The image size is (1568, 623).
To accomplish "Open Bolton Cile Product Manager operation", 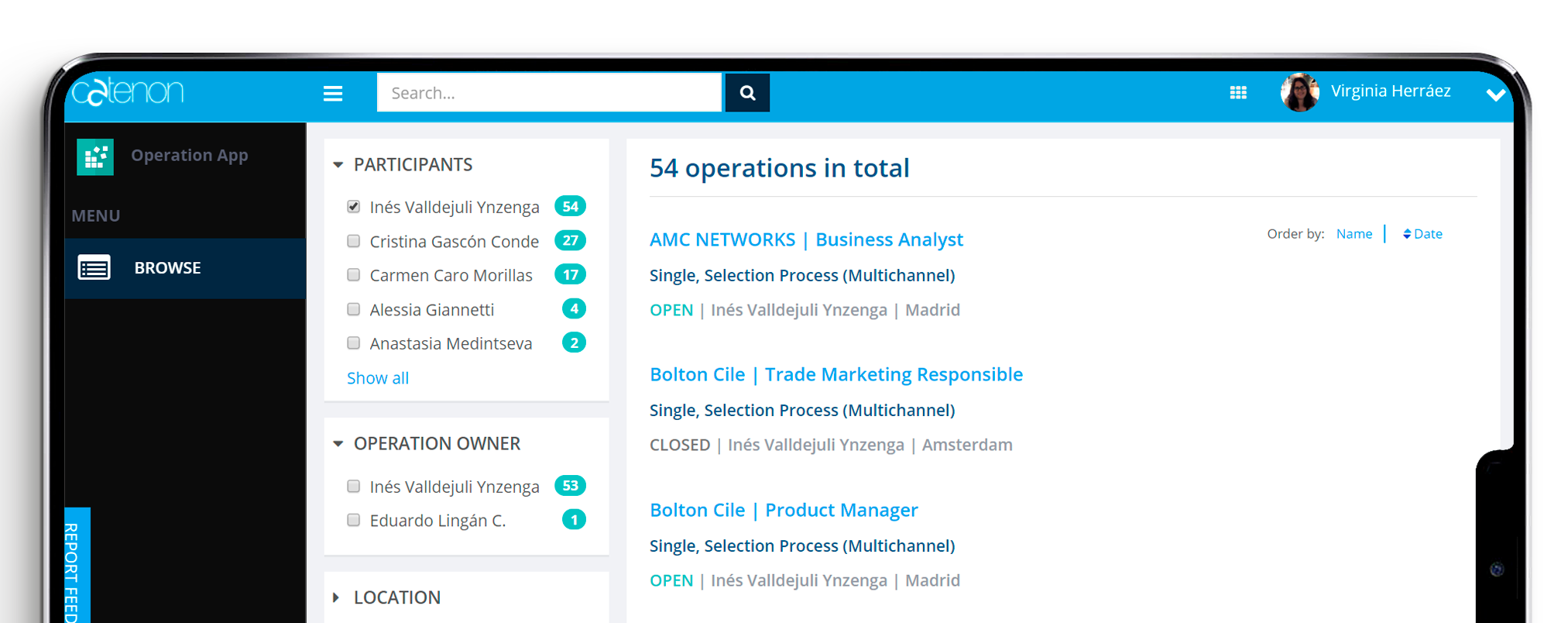I will (x=784, y=511).
